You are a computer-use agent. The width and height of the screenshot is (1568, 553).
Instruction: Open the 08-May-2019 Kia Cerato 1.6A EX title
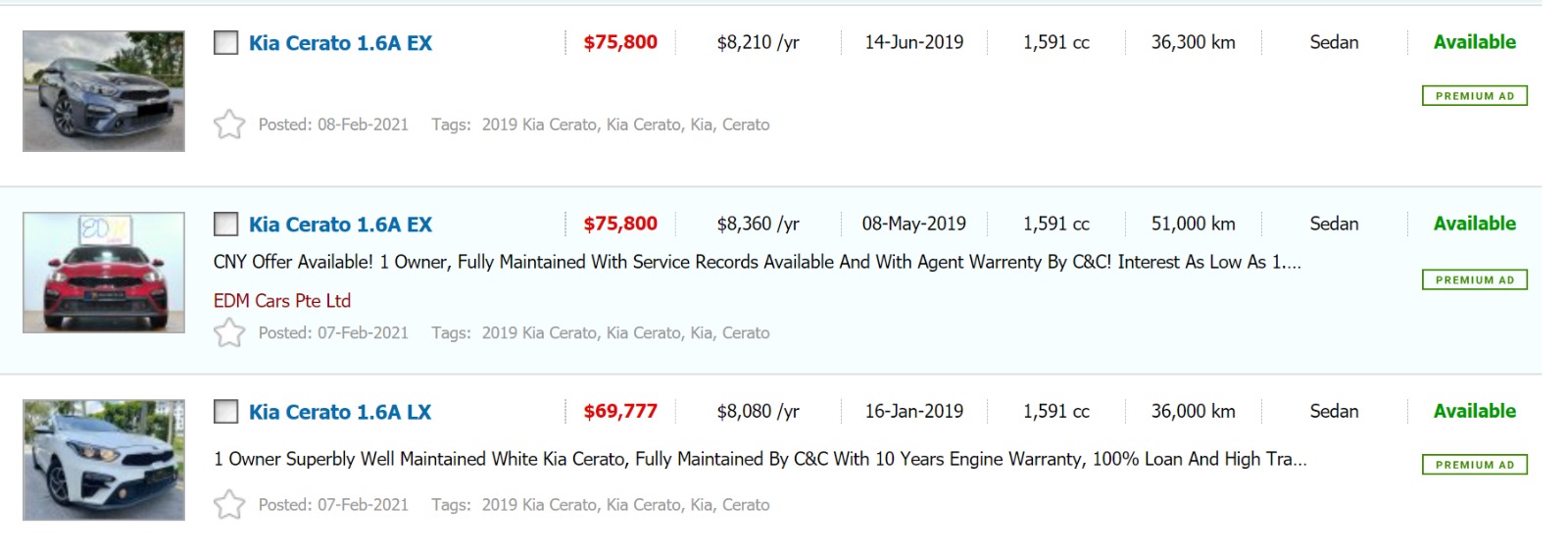point(339,225)
